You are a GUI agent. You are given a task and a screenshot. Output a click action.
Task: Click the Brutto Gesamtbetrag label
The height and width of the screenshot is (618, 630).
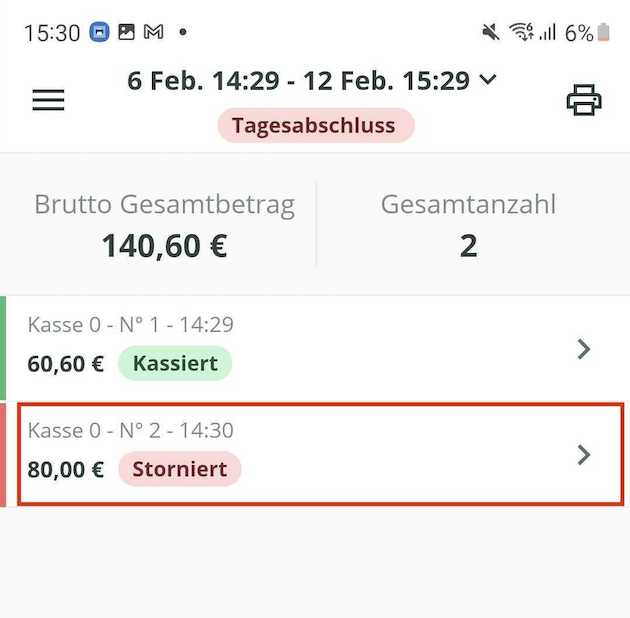coord(164,205)
